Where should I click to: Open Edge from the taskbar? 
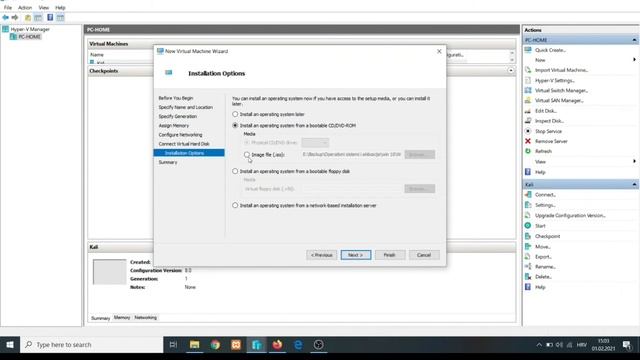tap(298, 345)
